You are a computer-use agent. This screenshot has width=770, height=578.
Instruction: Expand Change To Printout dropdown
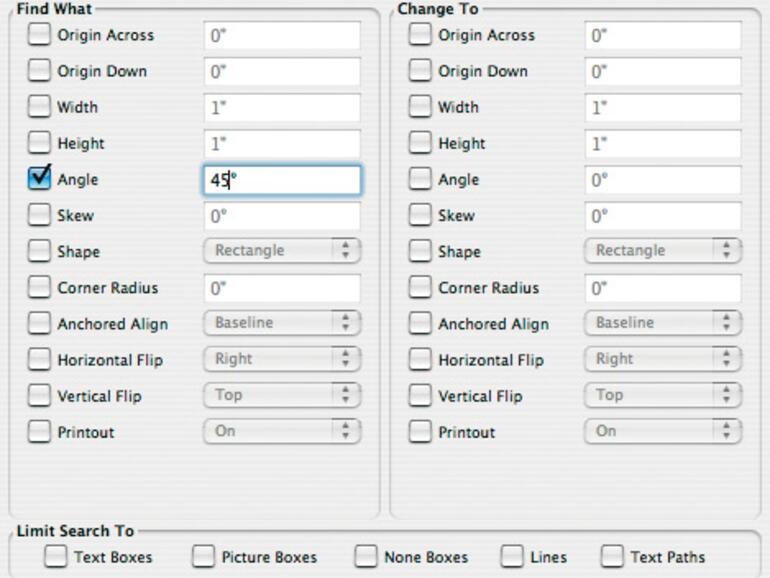(662, 431)
